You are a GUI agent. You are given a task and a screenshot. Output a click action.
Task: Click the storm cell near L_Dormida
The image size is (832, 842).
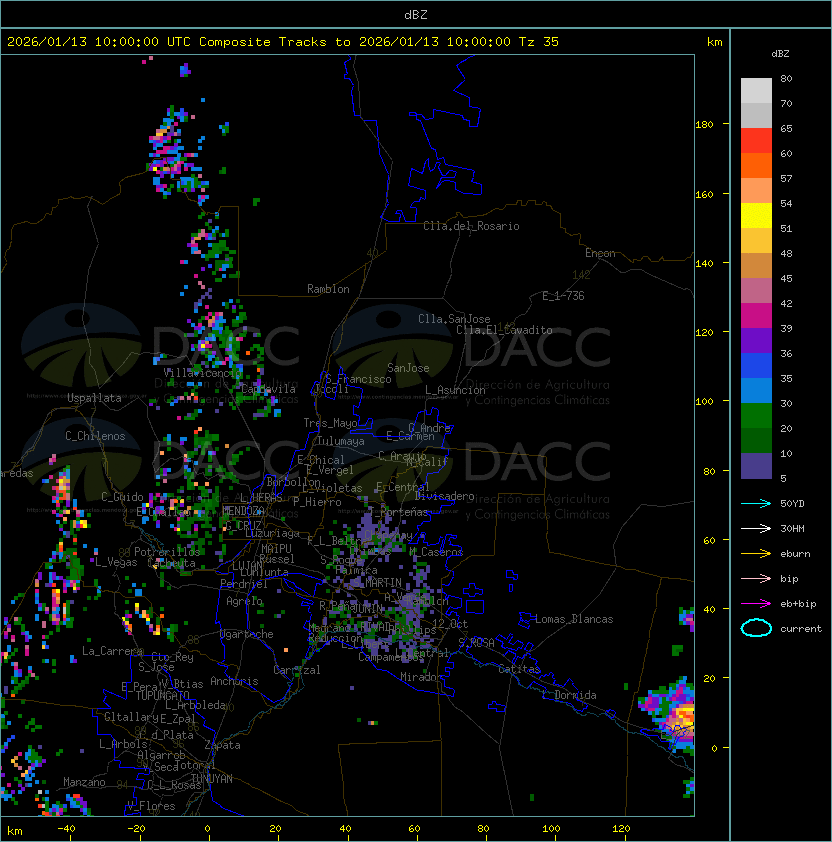(x=671, y=714)
